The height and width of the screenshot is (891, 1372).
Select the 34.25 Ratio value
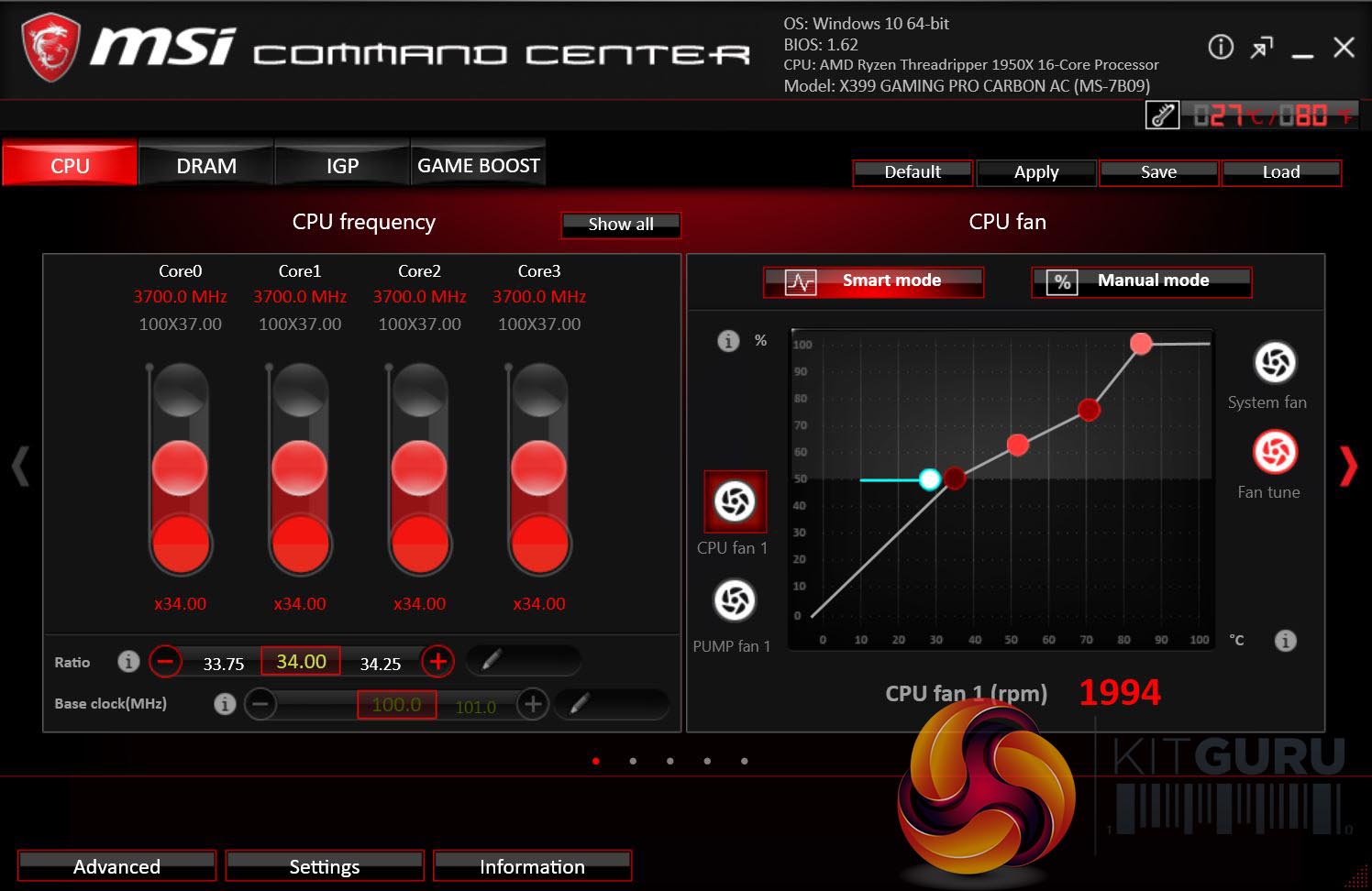tap(381, 664)
